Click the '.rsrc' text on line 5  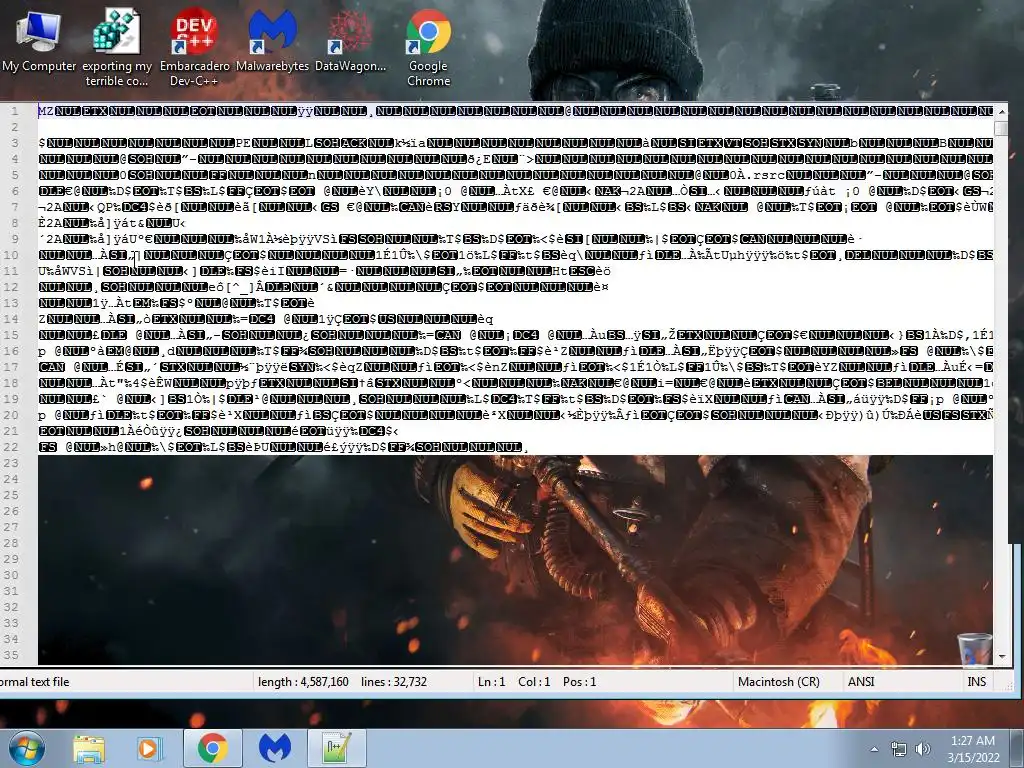coord(767,175)
